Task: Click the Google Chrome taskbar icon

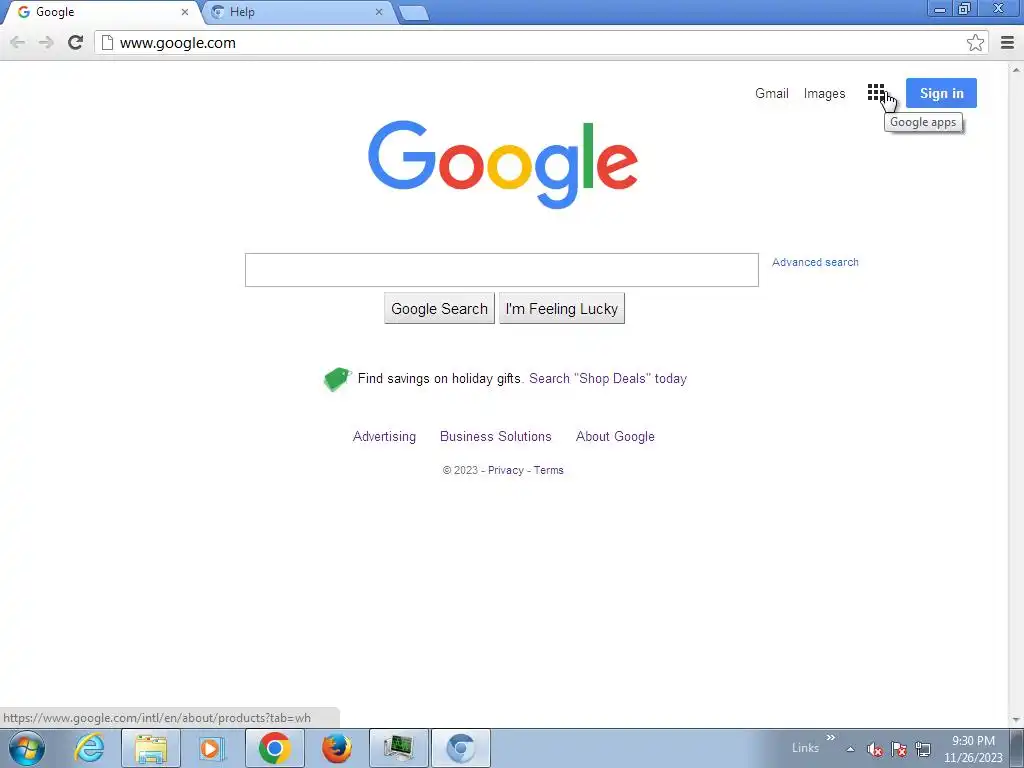Action: coord(274,748)
